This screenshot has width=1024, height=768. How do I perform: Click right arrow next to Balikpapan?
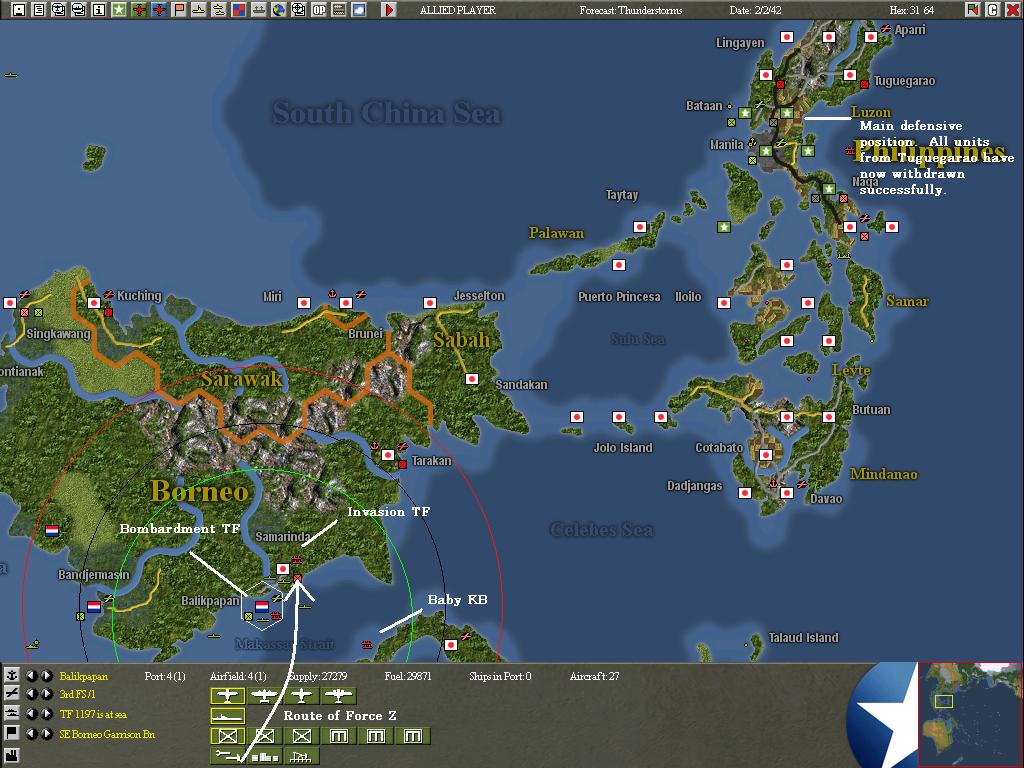pos(47,675)
